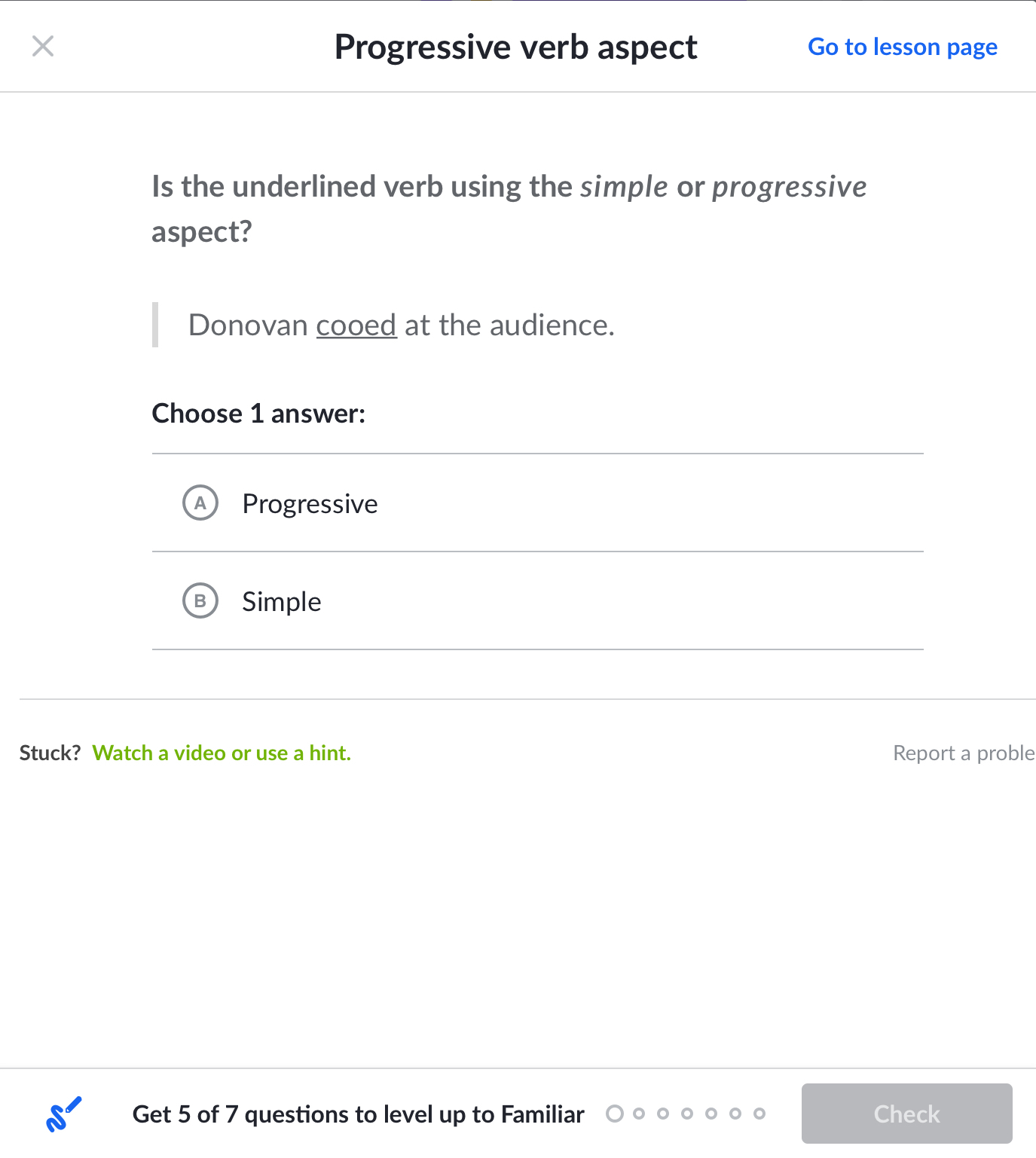This screenshot has width=1036, height=1158.
Task: Click the underlined word "cooed"
Action: click(x=356, y=325)
